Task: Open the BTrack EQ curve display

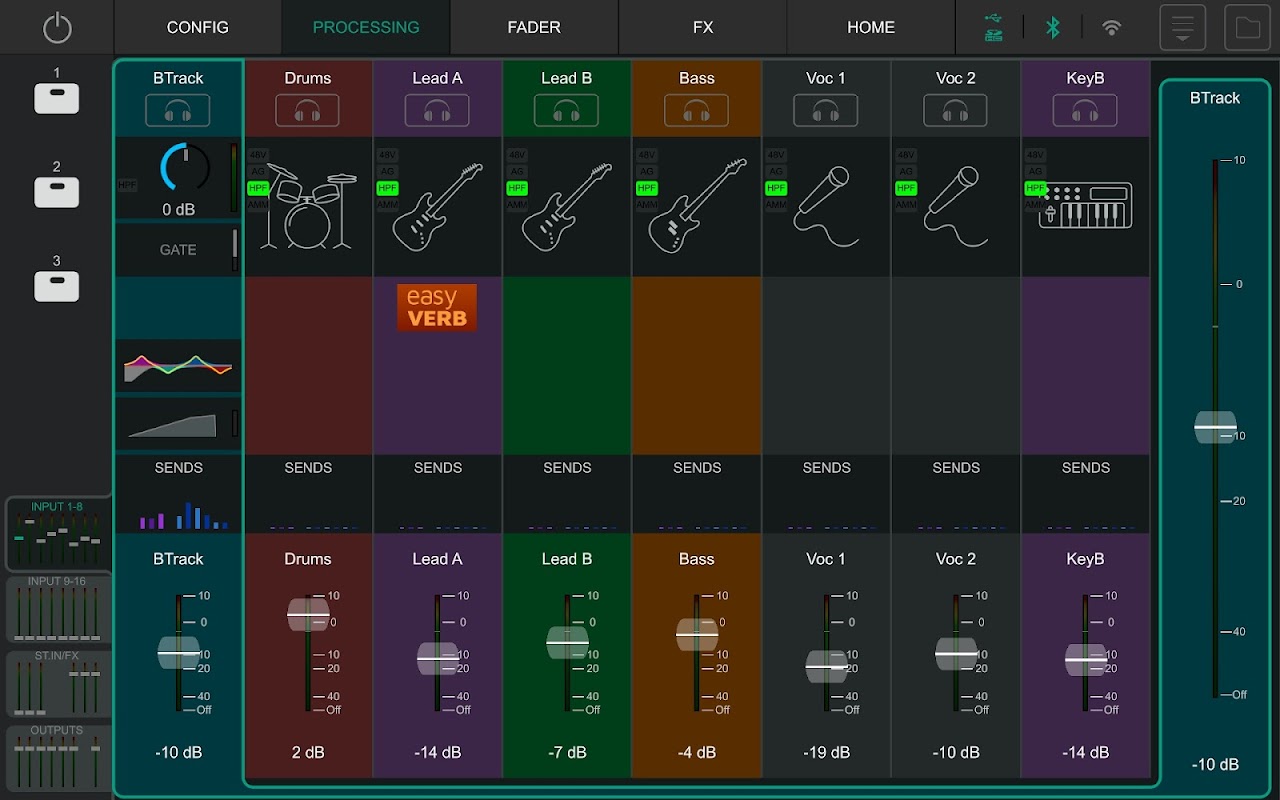Action: point(178,366)
